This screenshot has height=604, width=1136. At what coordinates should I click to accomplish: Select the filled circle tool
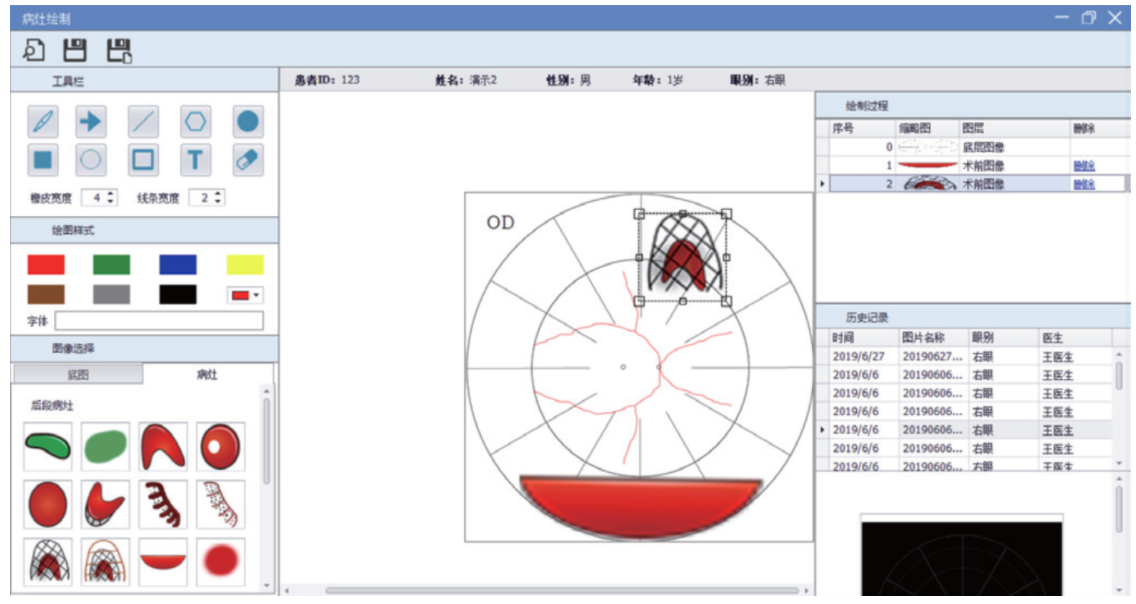click(x=248, y=122)
